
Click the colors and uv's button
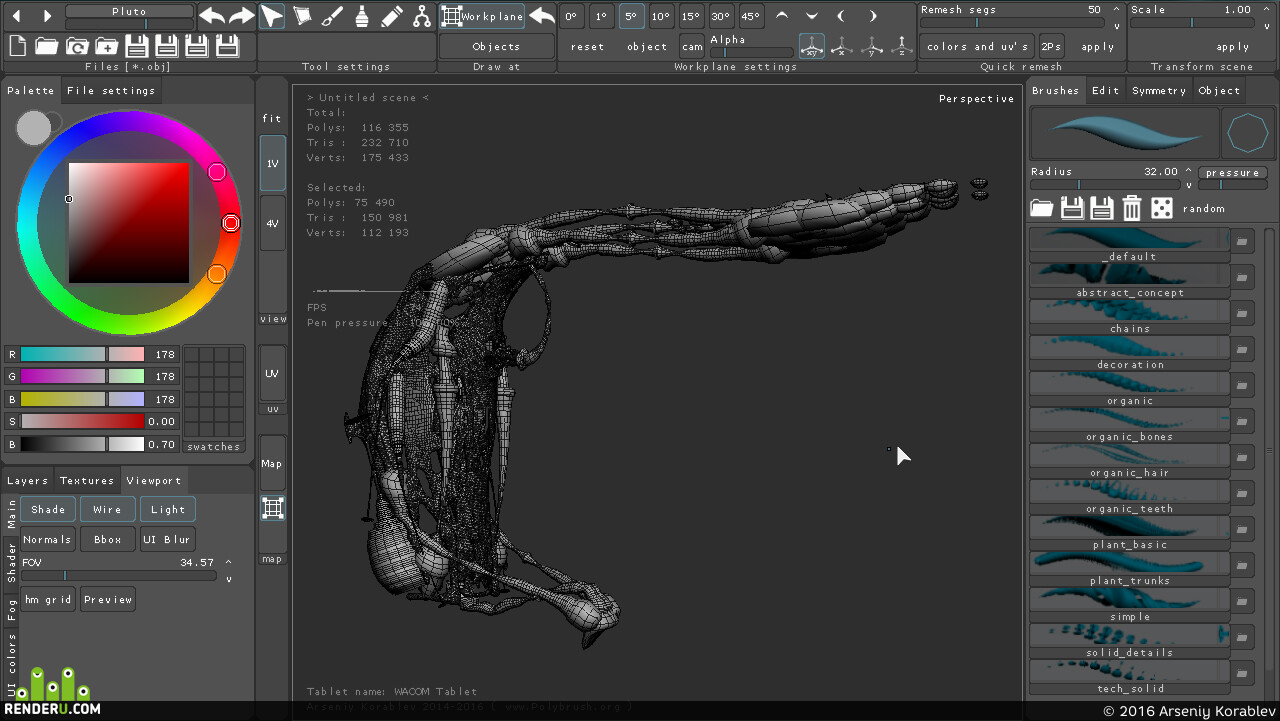click(977, 46)
